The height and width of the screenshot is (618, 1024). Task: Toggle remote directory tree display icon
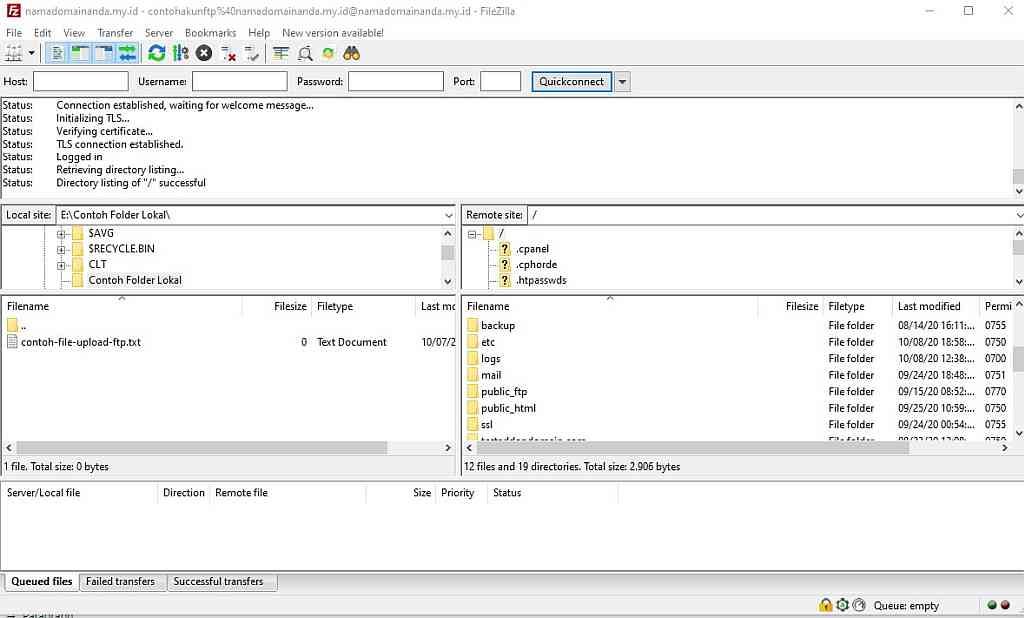[x=104, y=54]
